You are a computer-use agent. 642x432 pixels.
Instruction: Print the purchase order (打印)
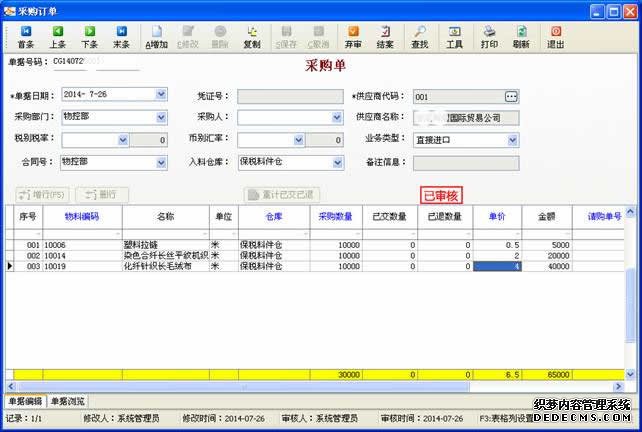(x=489, y=37)
